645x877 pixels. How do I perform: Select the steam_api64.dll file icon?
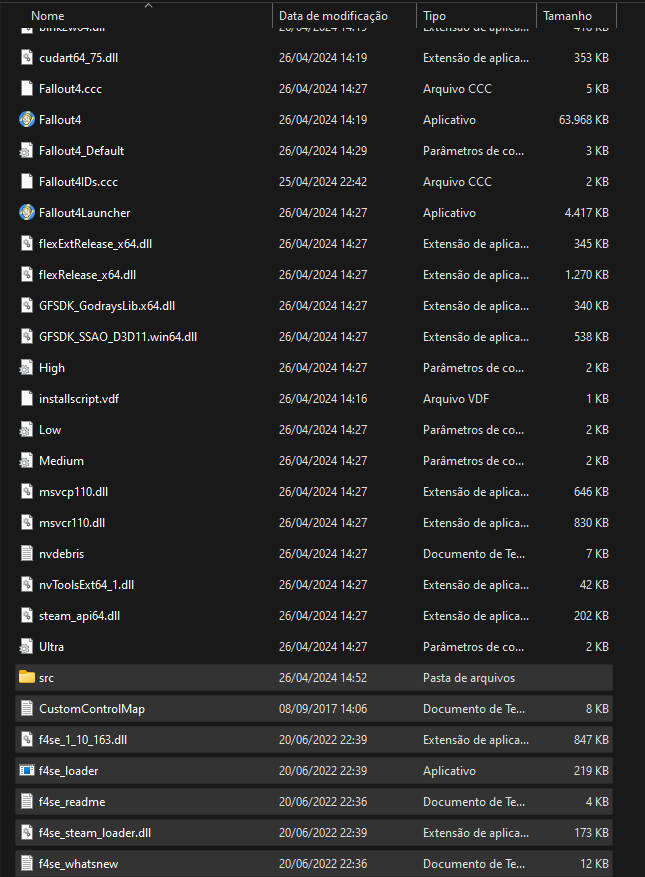point(27,616)
